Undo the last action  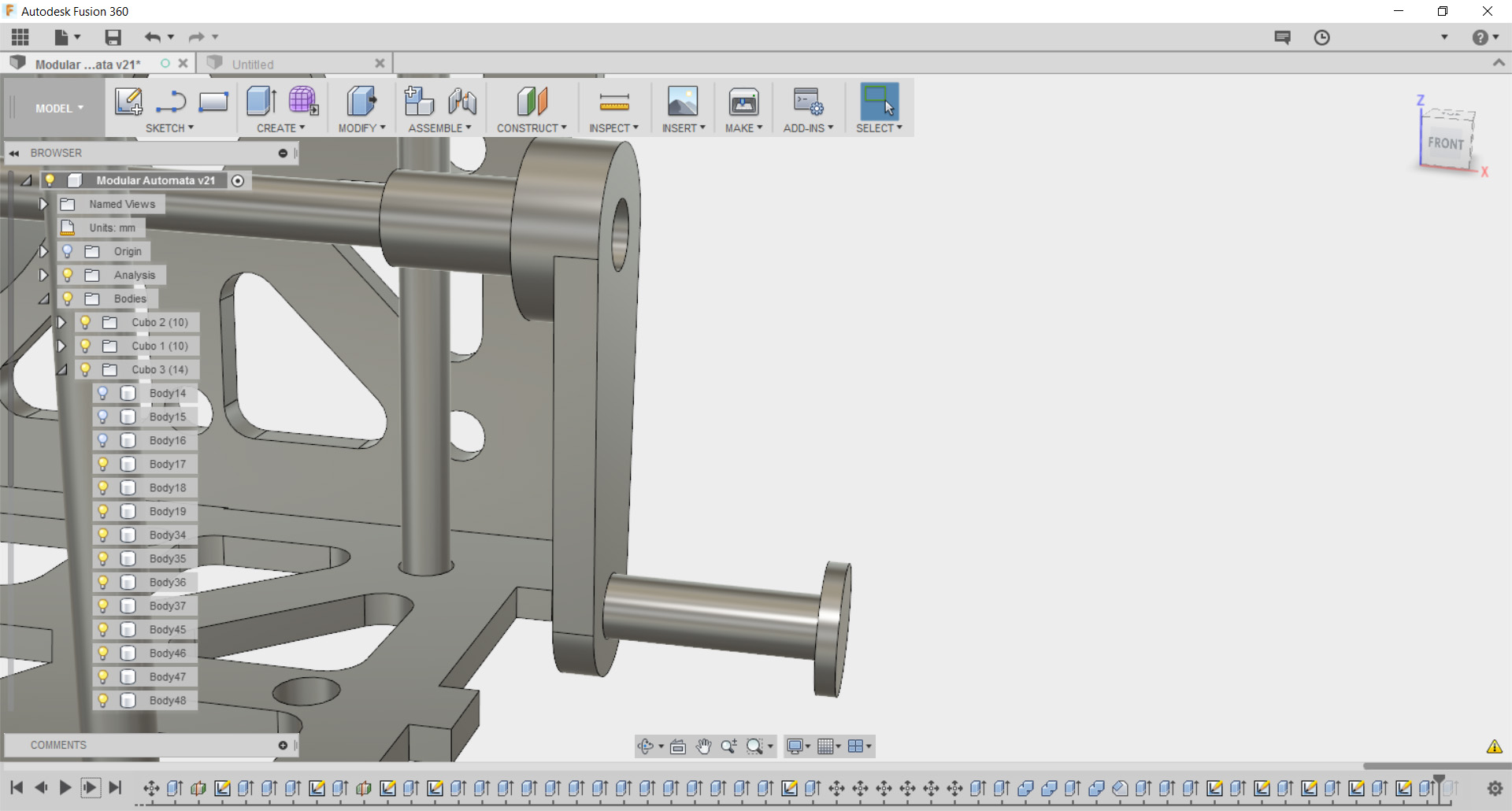152,37
